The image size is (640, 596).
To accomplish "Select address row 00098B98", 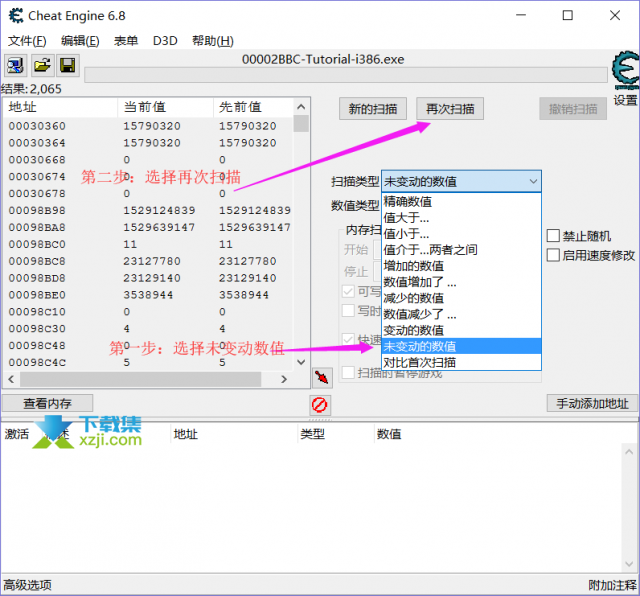I will [x=148, y=210].
